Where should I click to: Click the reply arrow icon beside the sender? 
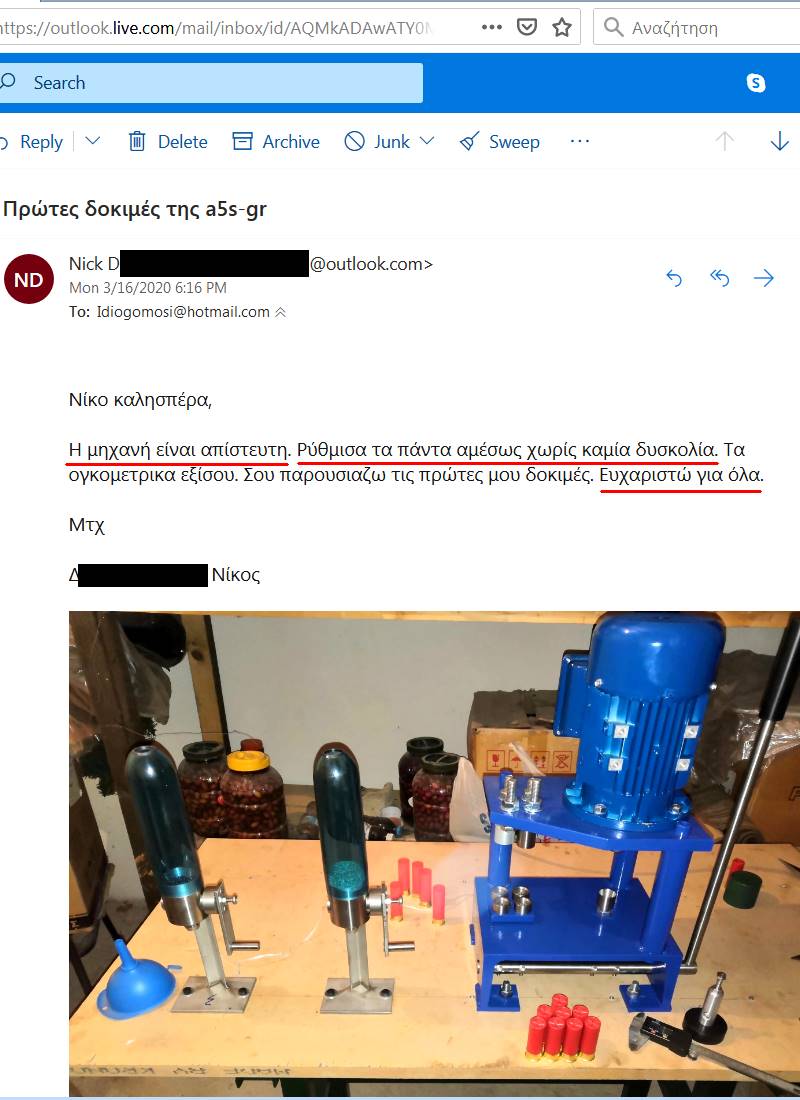[x=674, y=279]
